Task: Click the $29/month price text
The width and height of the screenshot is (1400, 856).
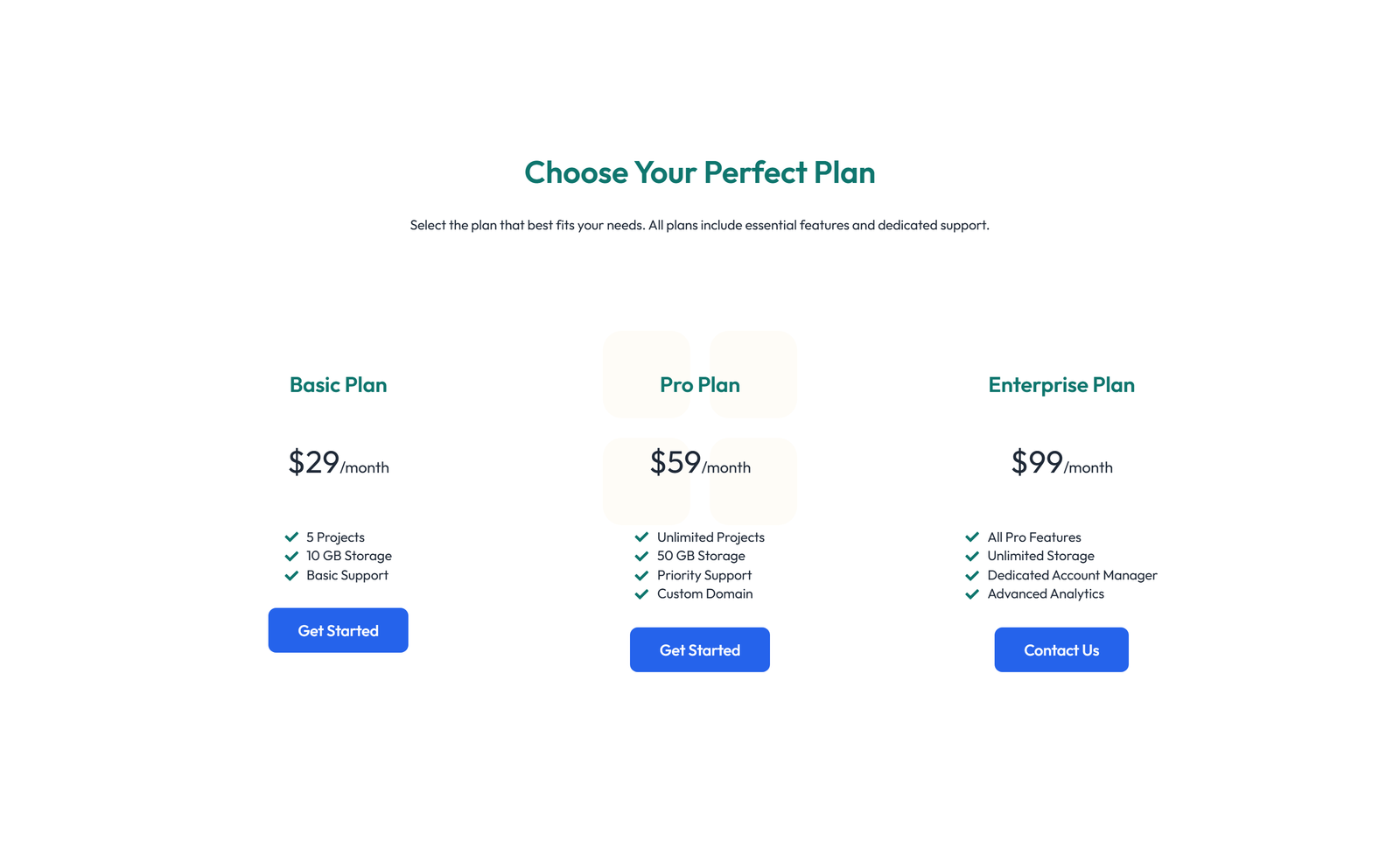Action: tap(338, 464)
